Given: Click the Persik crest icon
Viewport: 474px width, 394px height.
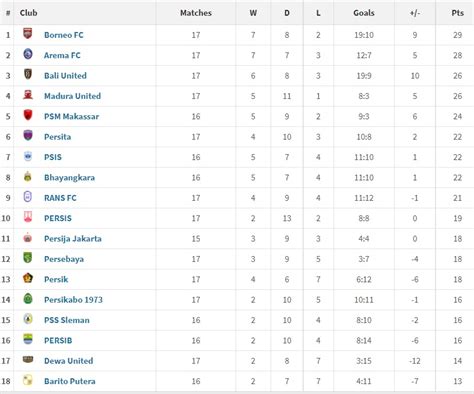Looking at the screenshot, I should (28, 278).
